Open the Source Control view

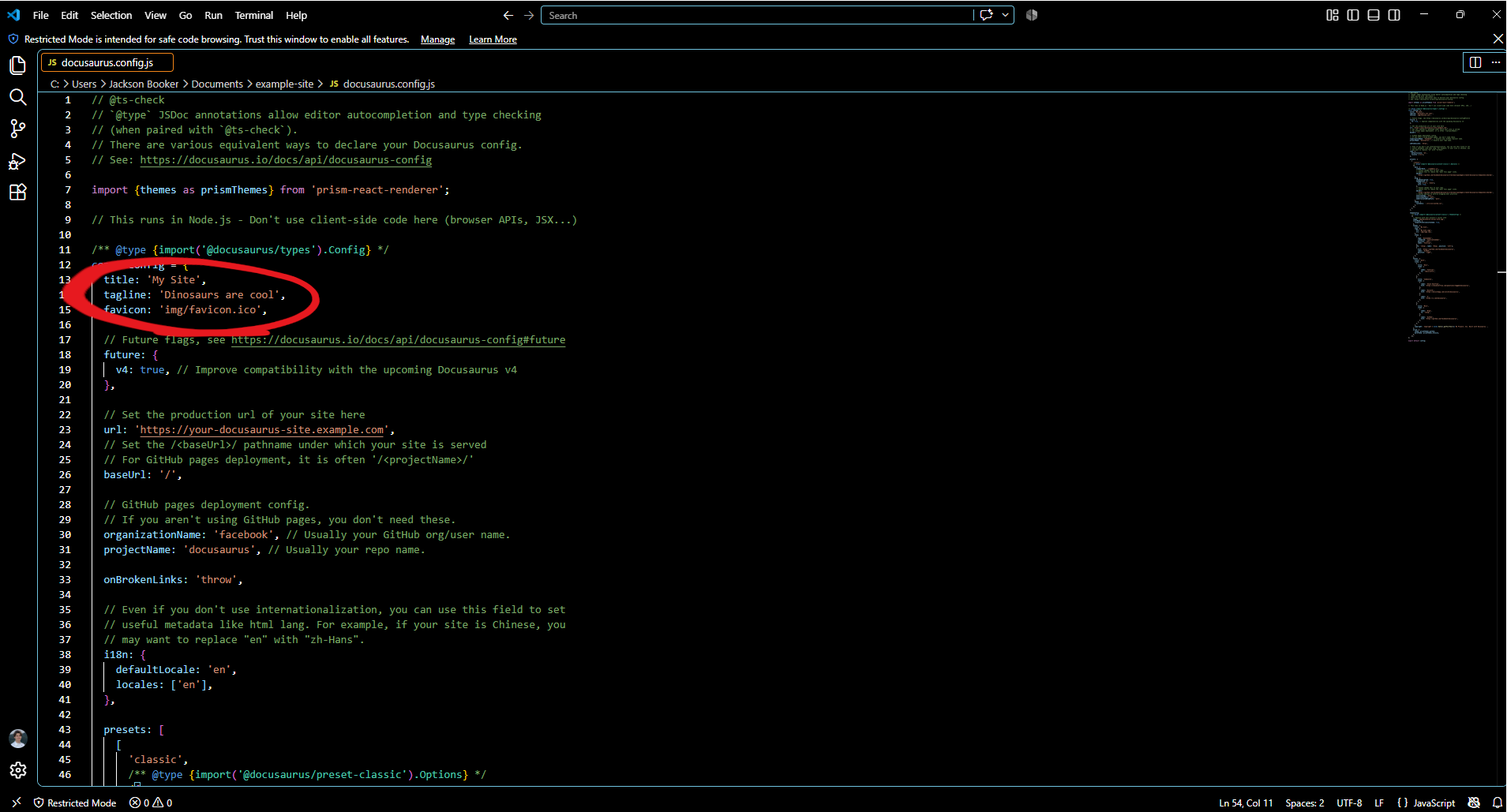click(17, 129)
